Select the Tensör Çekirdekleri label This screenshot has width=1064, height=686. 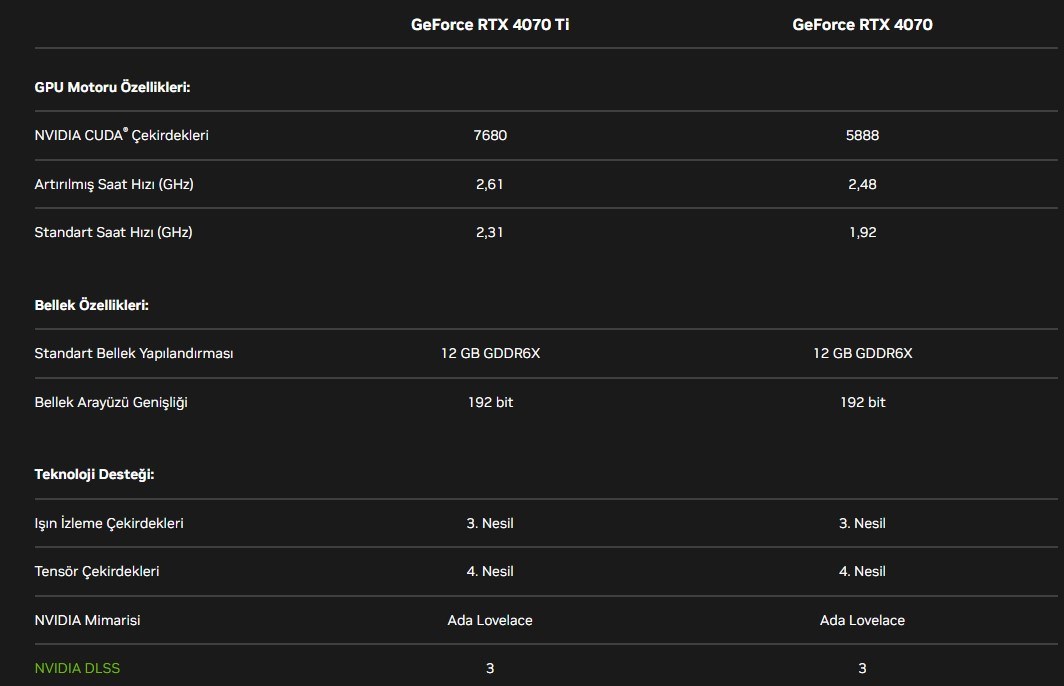point(97,571)
